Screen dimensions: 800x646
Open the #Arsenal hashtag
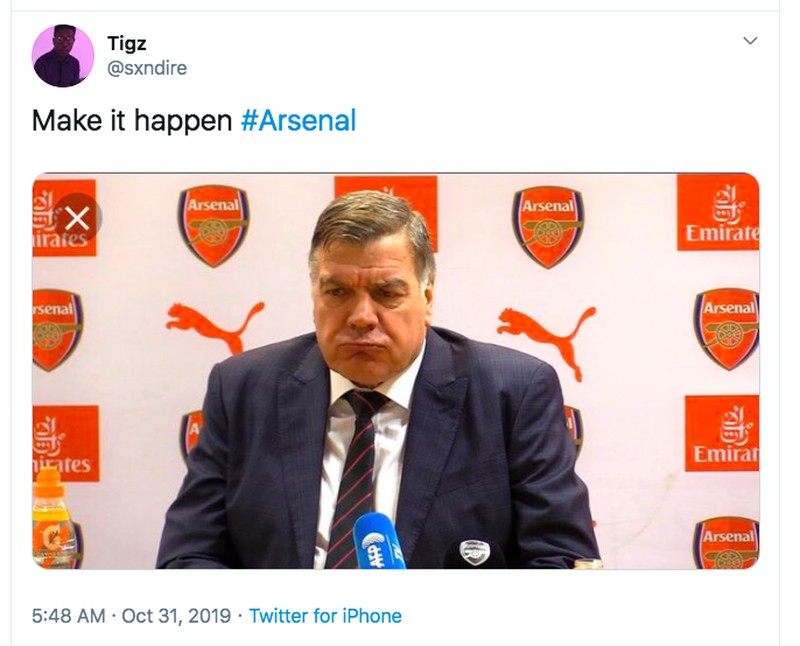[299, 121]
